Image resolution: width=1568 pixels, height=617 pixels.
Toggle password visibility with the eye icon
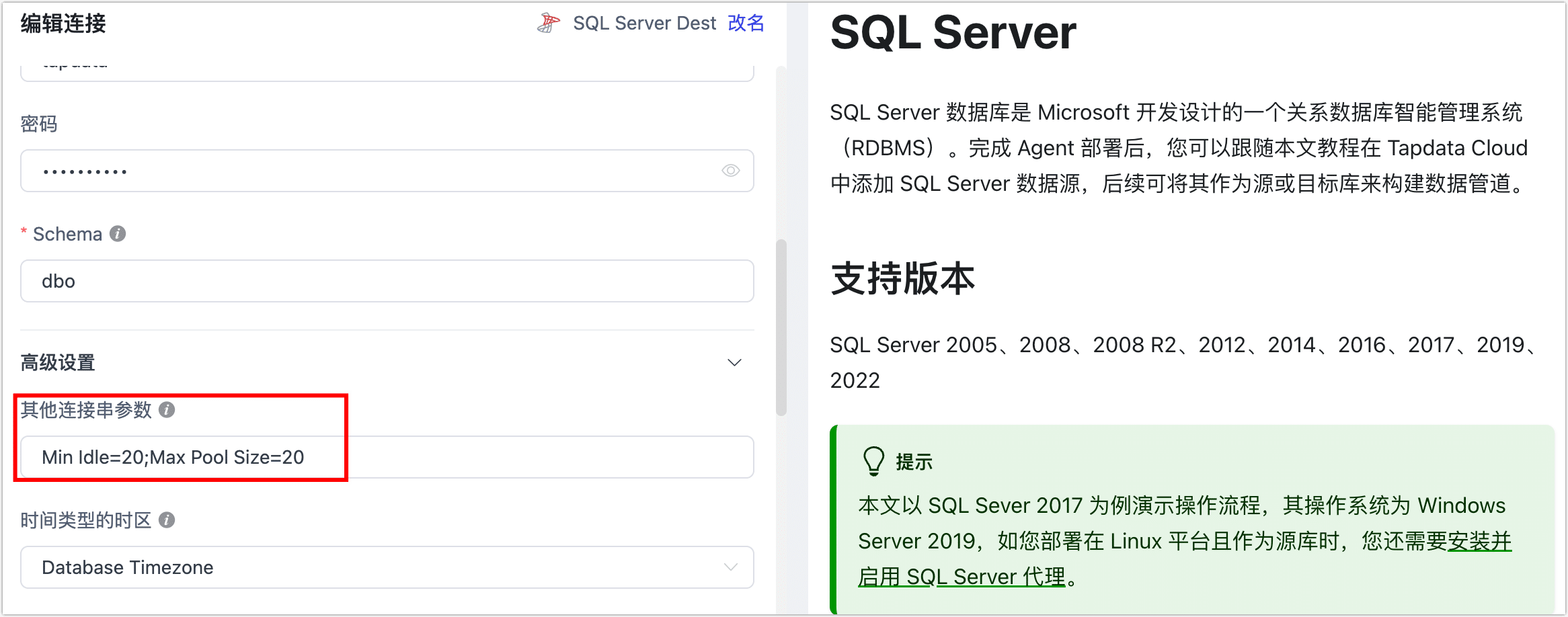730,171
